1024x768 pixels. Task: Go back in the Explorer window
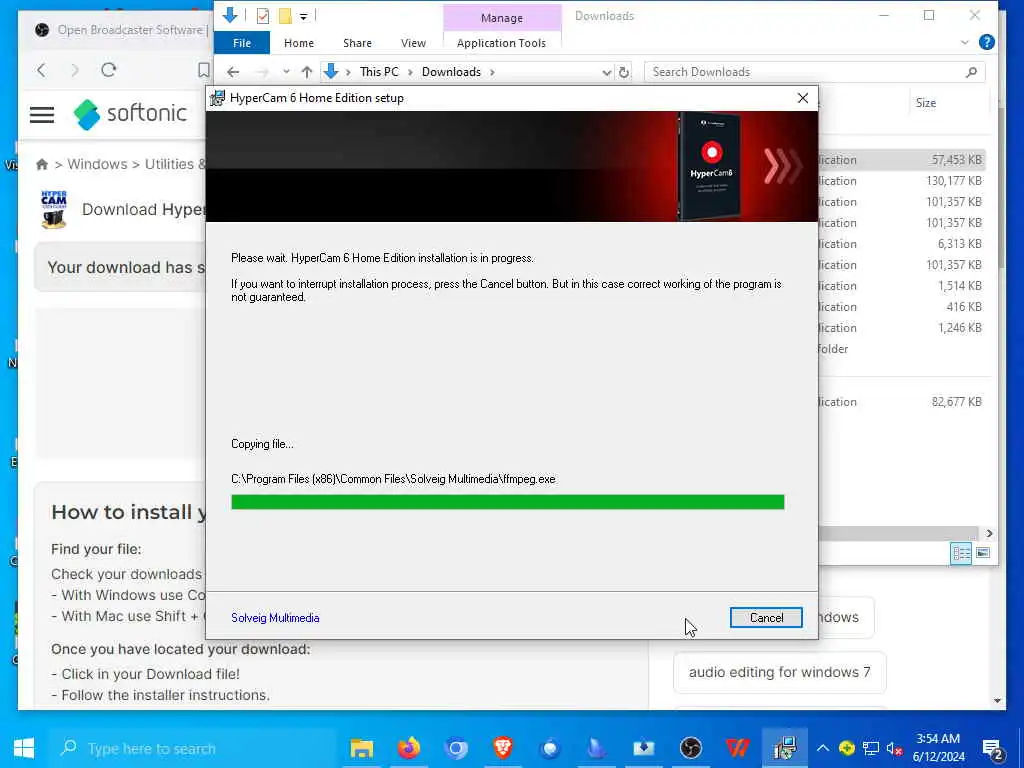pyautogui.click(x=233, y=72)
